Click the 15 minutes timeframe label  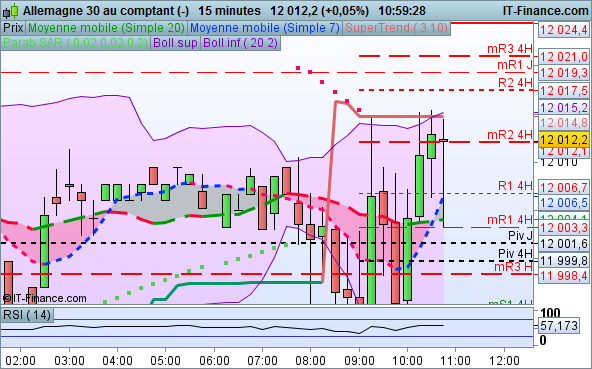click(x=229, y=11)
